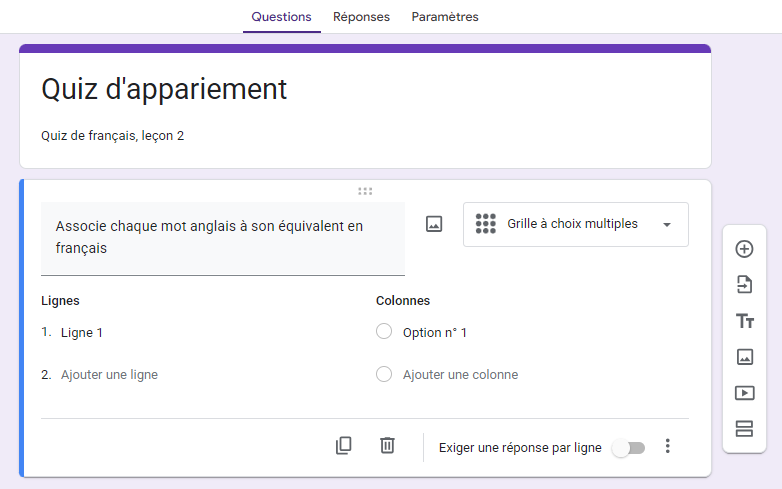782x489 pixels.
Task: Enable 'Exiger une réponse par ligne' toggle
Action: [629, 448]
